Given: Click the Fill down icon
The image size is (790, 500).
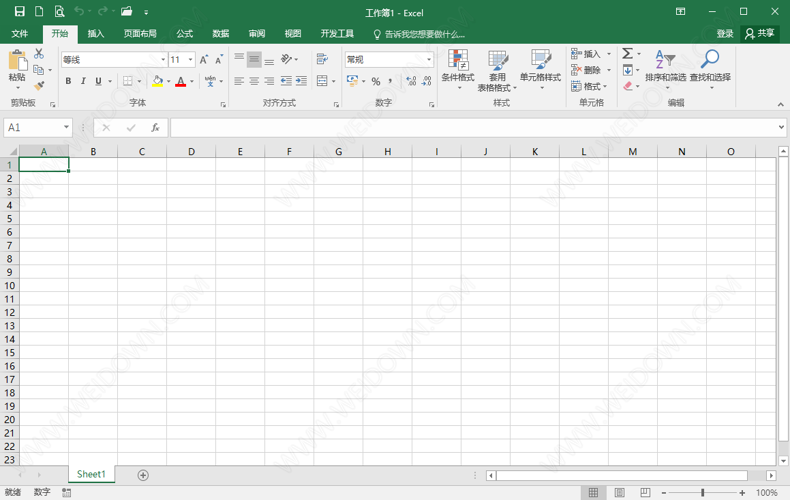Looking at the screenshot, I should coord(628,70).
